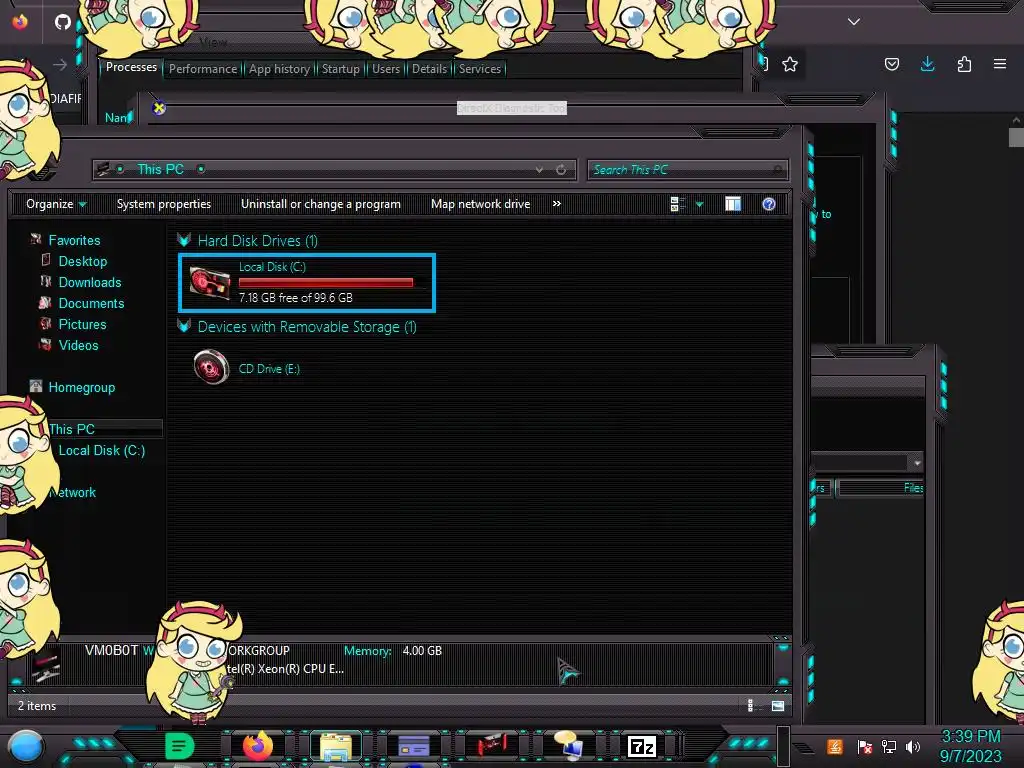Show more toolbar commands chevron
The height and width of the screenshot is (768, 1024).
coord(556,204)
